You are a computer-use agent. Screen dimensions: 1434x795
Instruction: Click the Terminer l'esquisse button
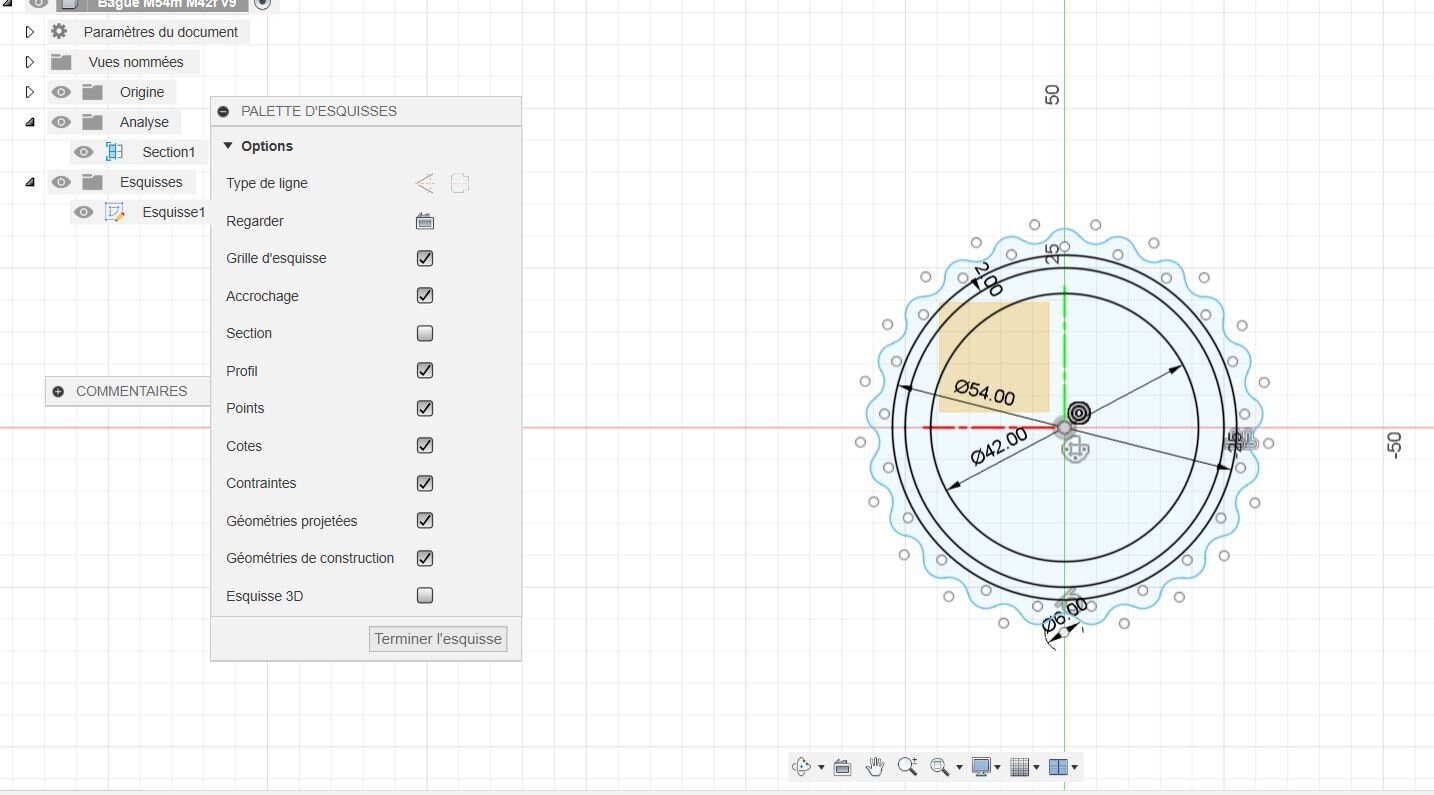(438, 639)
